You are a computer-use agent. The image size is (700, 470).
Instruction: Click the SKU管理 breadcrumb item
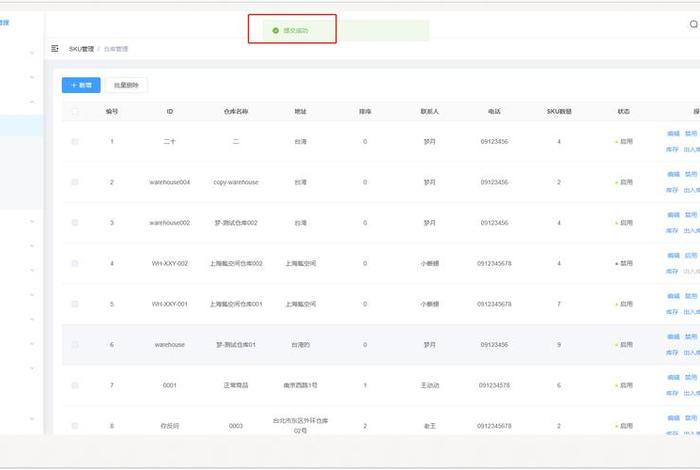tap(81, 48)
